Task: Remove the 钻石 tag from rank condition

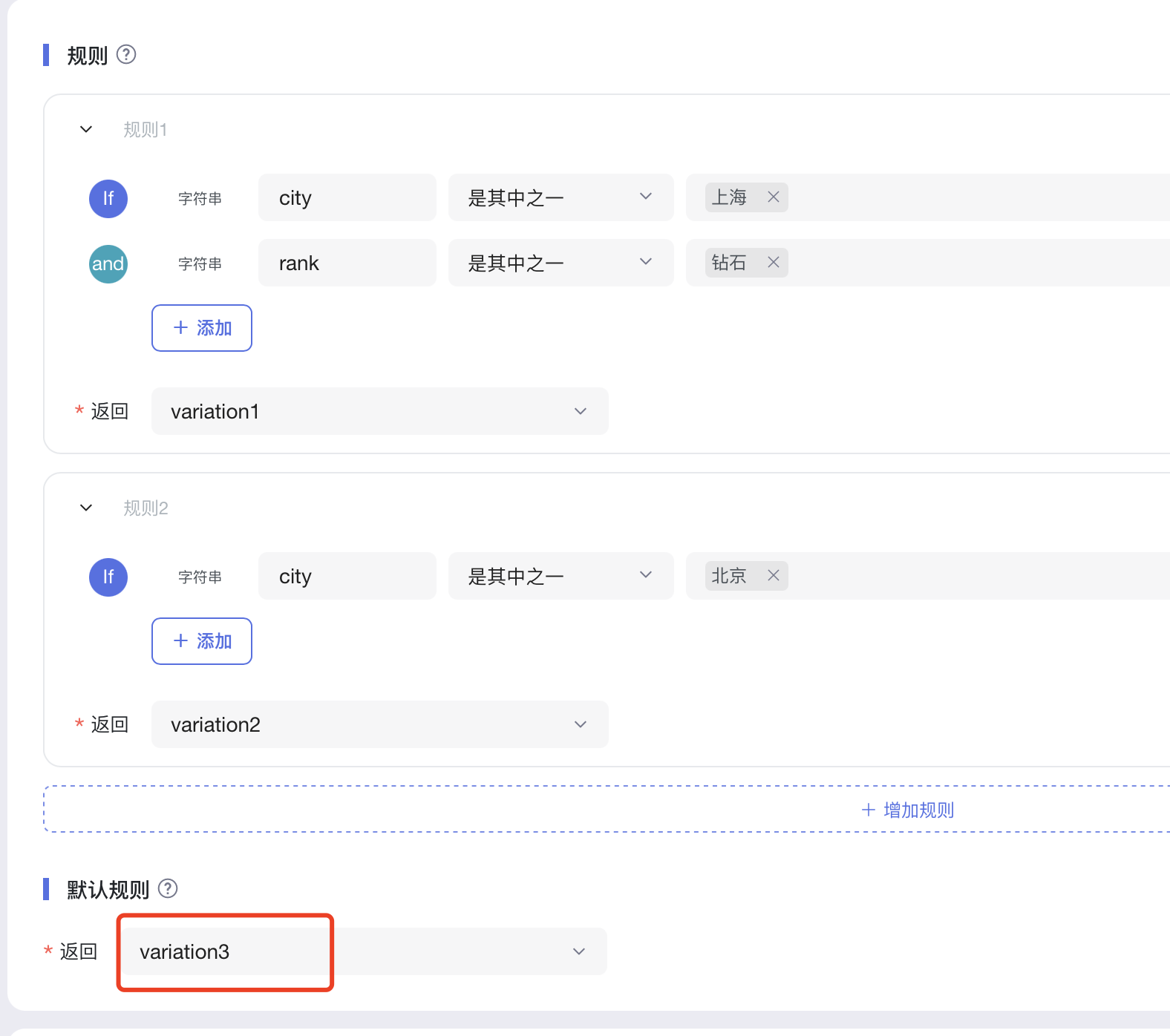Action: 773,263
